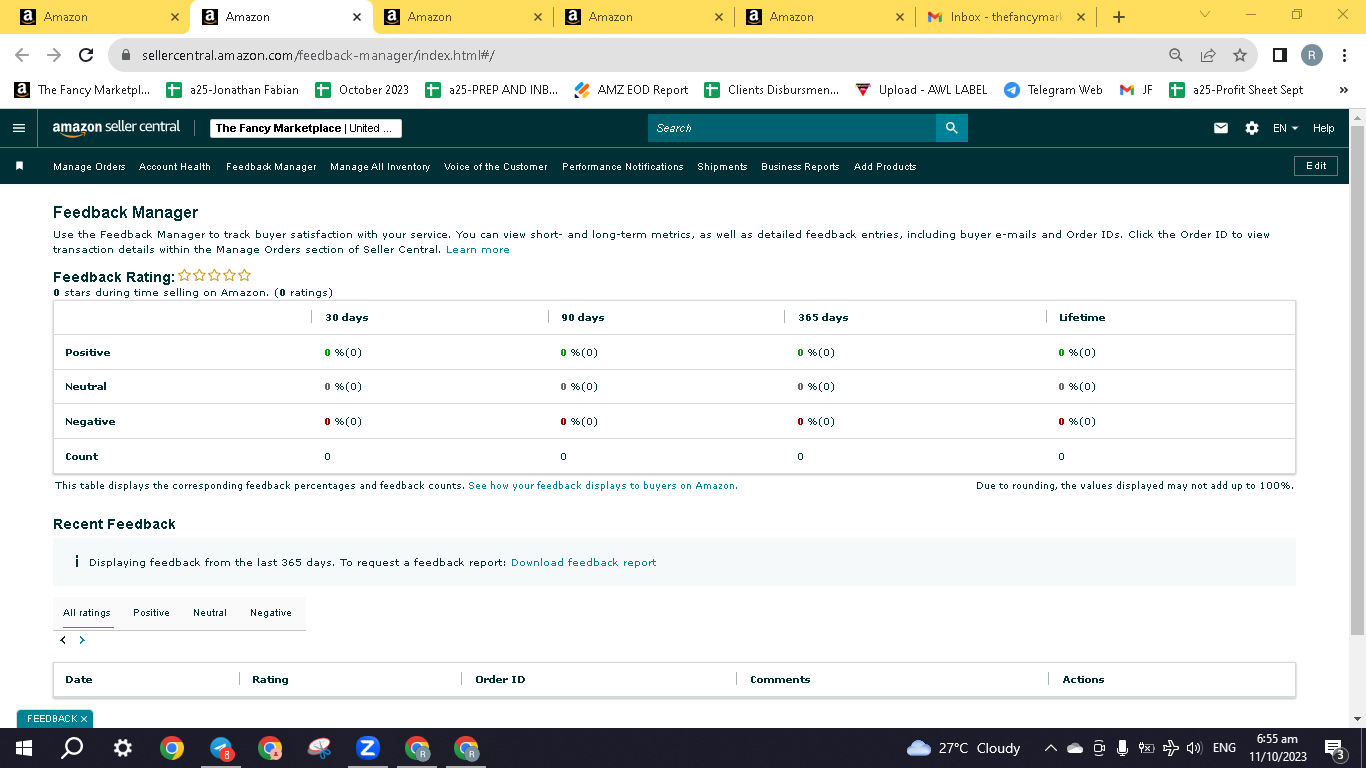1366x768 pixels.
Task: Open the 'October 2023' bookmark
Action: [362, 90]
